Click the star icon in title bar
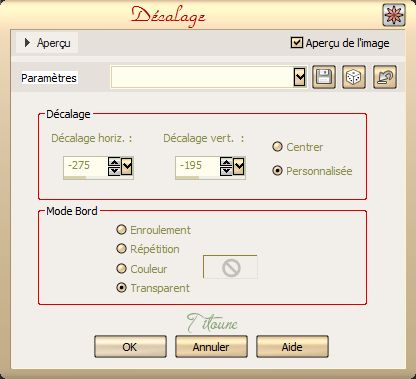The width and height of the screenshot is (416, 379). click(394, 15)
